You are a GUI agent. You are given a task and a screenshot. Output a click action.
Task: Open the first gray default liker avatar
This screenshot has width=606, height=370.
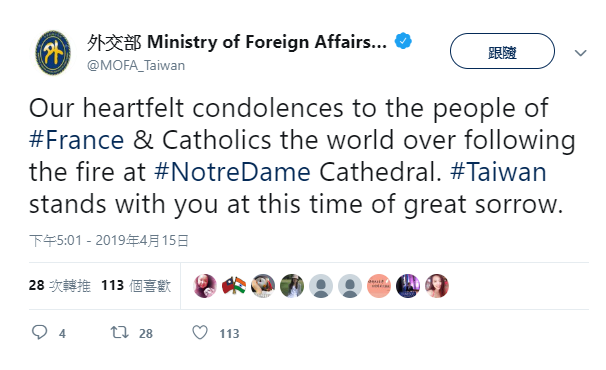click(x=321, y=286)
